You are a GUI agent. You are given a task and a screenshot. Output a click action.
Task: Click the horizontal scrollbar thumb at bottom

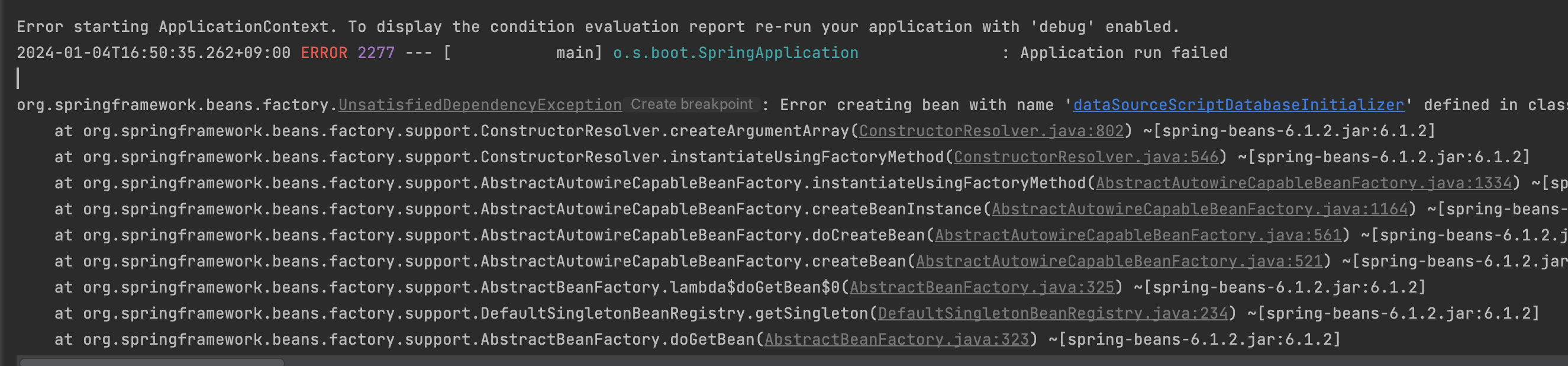151,362
